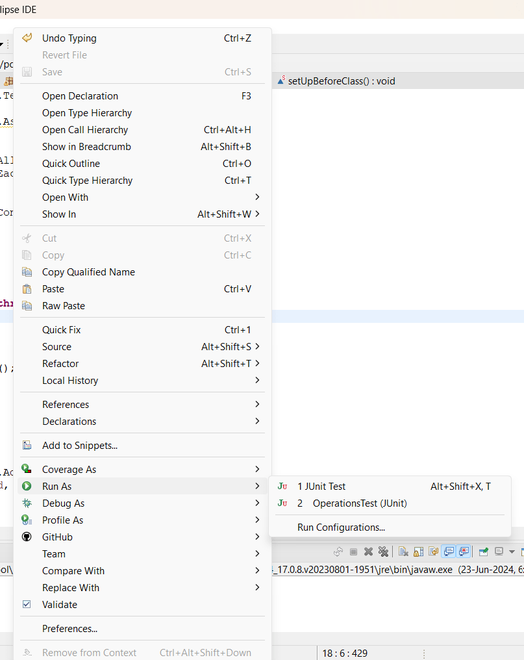524x660 pixels.
Task: Click the GitHub octocat icon in menu
Action: pos(27,537)
